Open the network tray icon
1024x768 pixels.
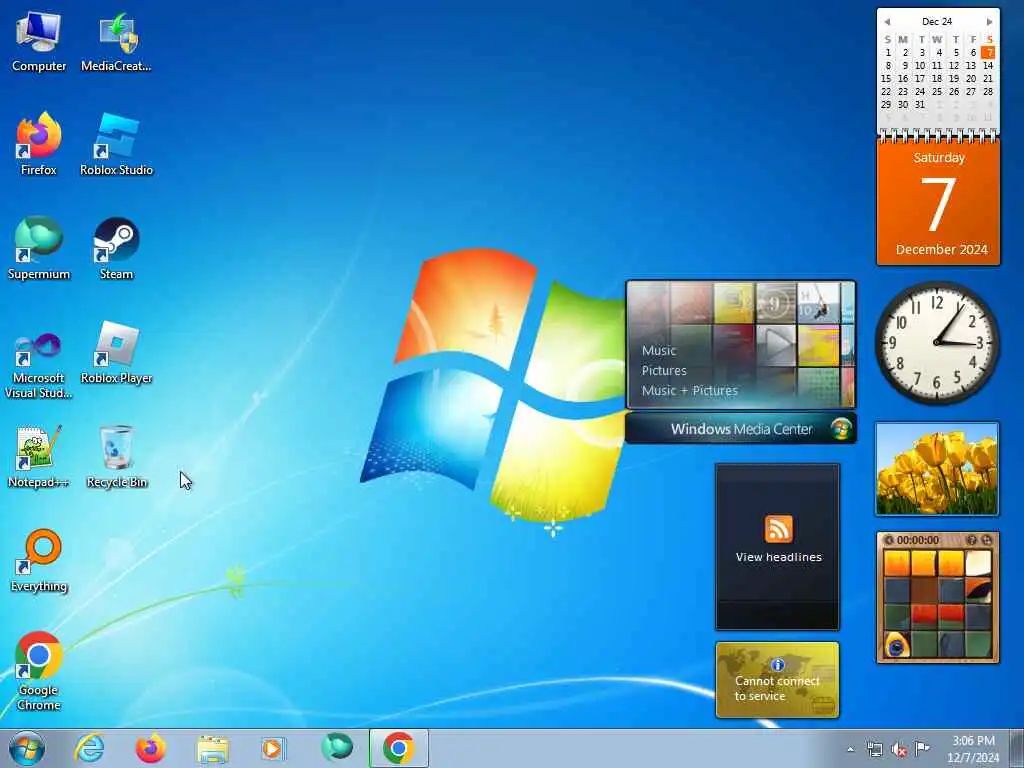point(874,749)
